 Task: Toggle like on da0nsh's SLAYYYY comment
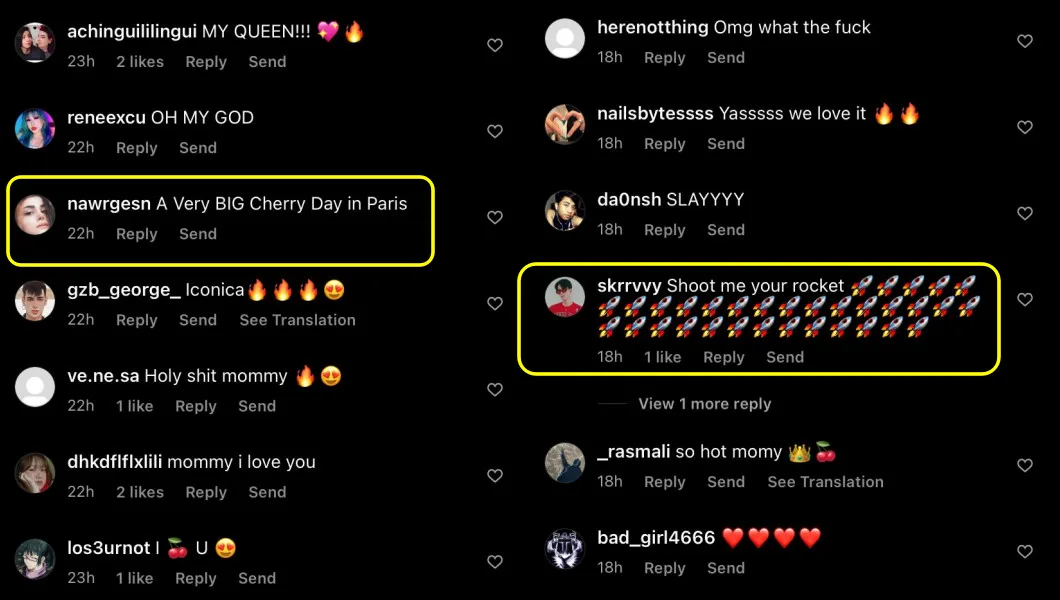coord(1025,214)
